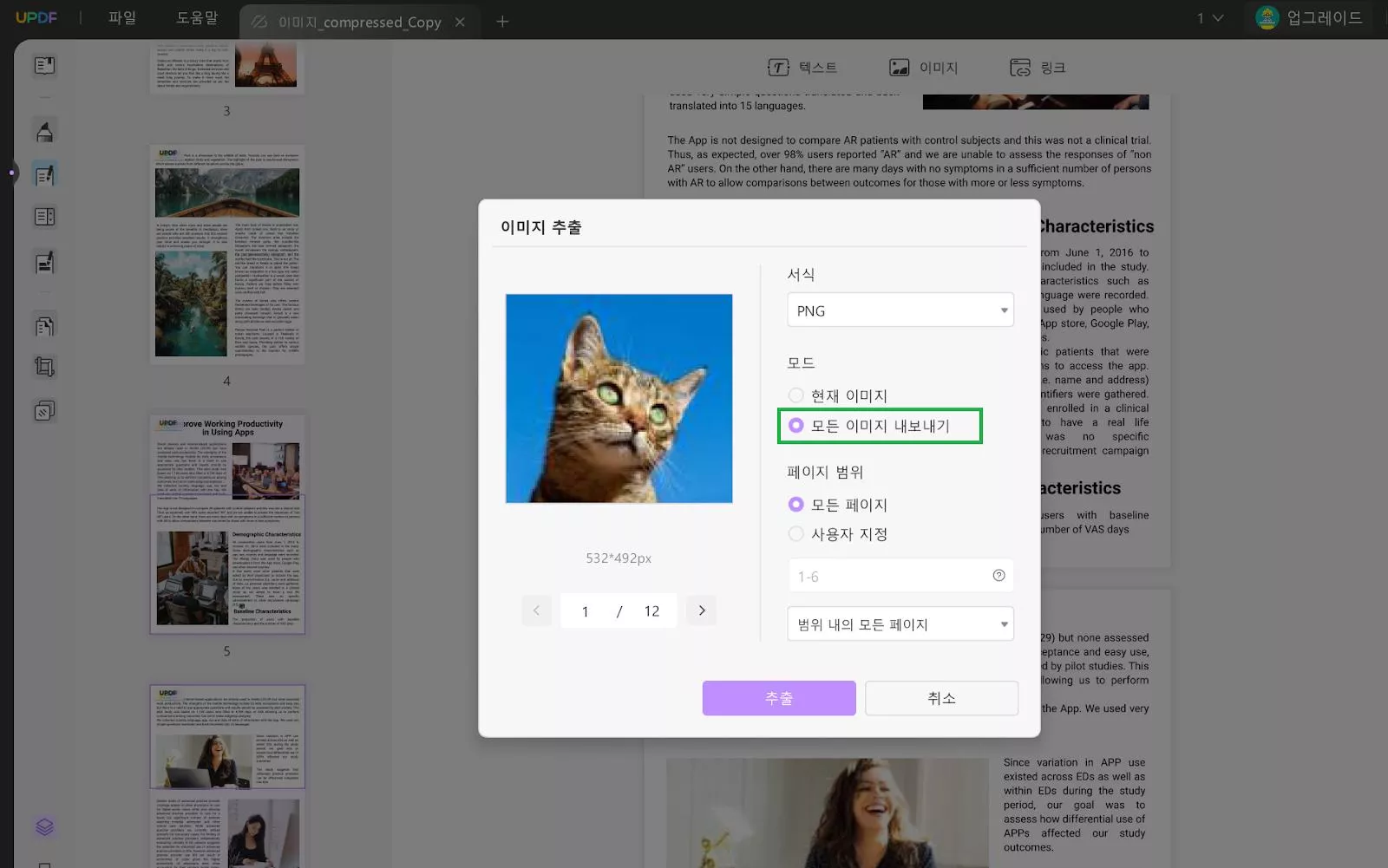Open the 도움말 menu
The height and width of the screenshot is (868, 1388).
197,18
